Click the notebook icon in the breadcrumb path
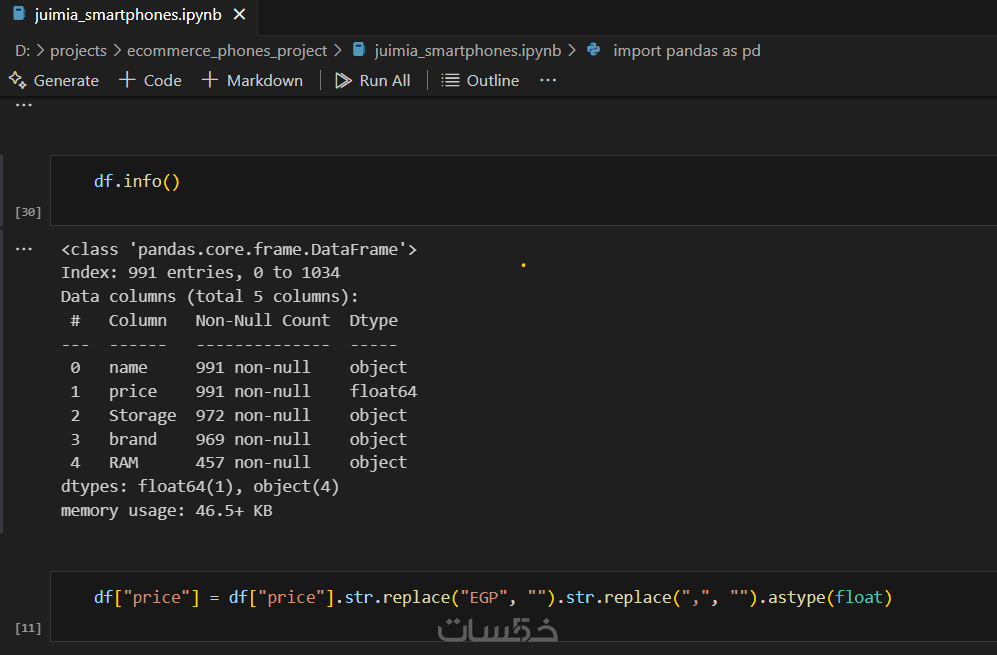 point(359,50)
